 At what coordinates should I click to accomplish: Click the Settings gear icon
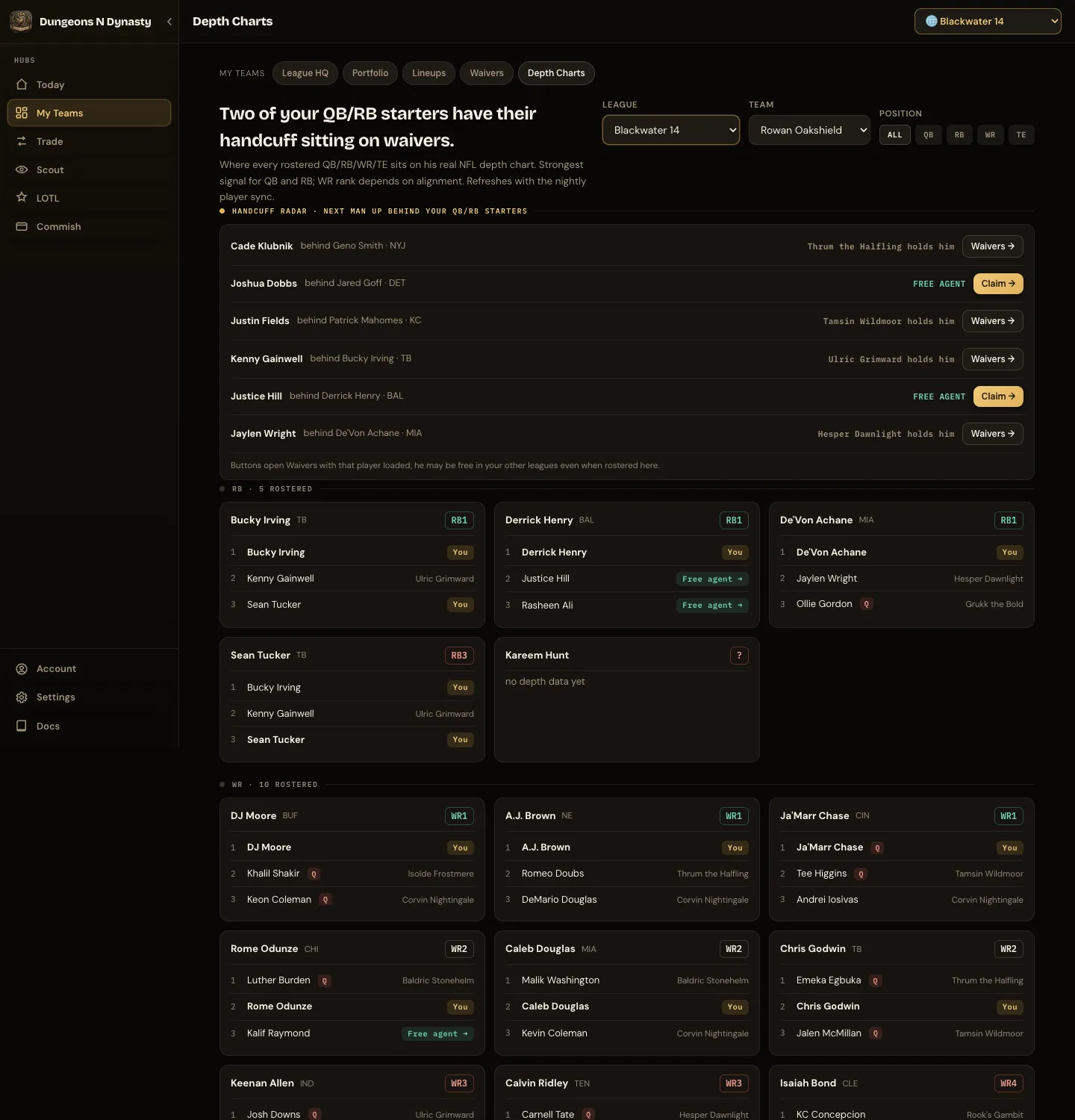tap(22, 697)
